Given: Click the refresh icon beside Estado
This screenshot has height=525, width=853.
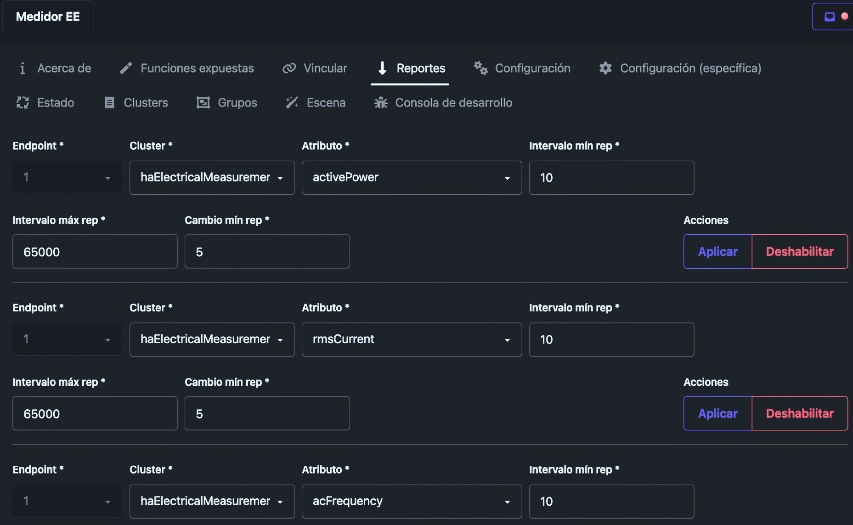Looking at the screenshot, I should 22,102.
